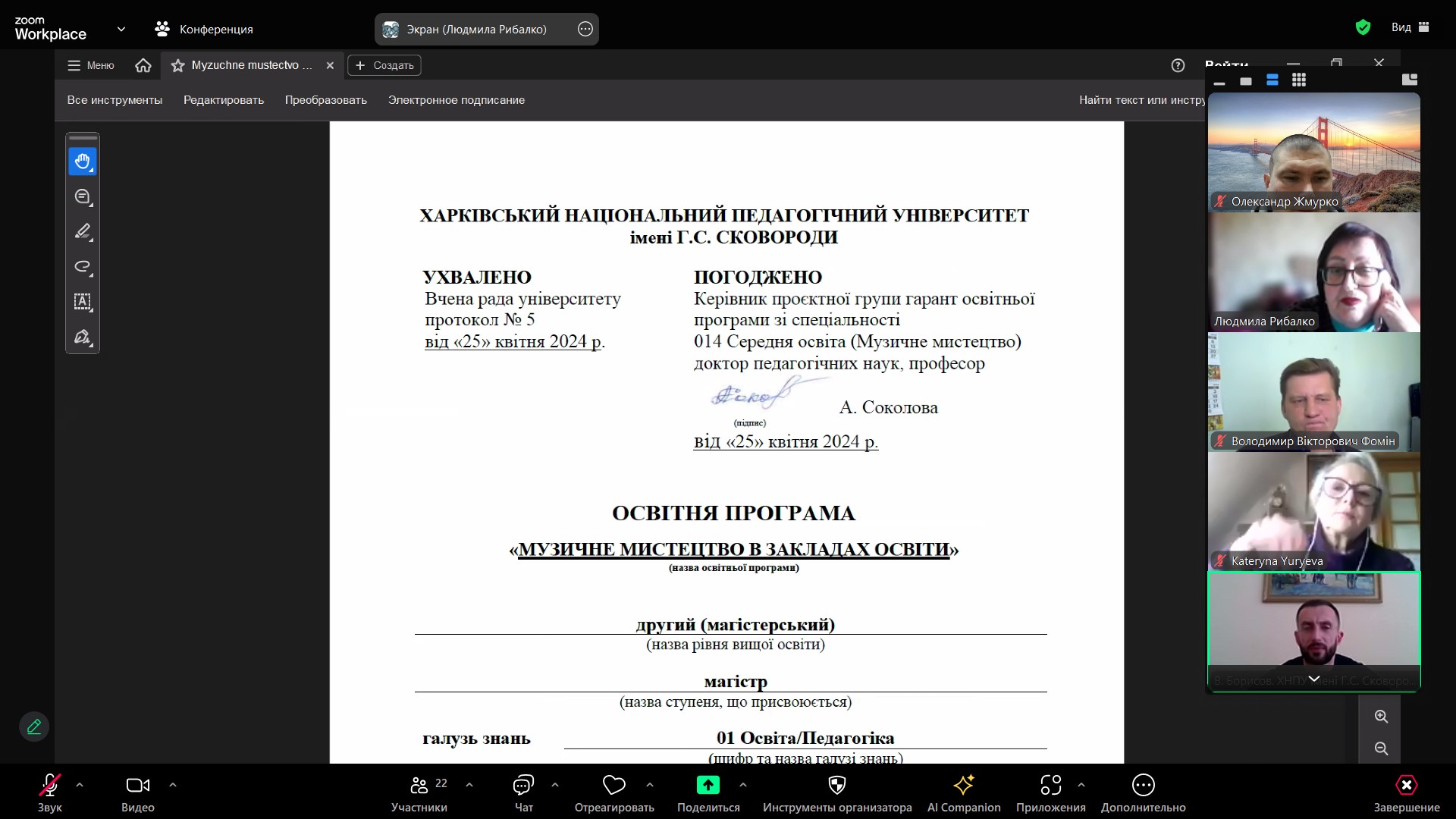Select Kateryna Yuryeva video thumbnail

tap(1314, 512)
